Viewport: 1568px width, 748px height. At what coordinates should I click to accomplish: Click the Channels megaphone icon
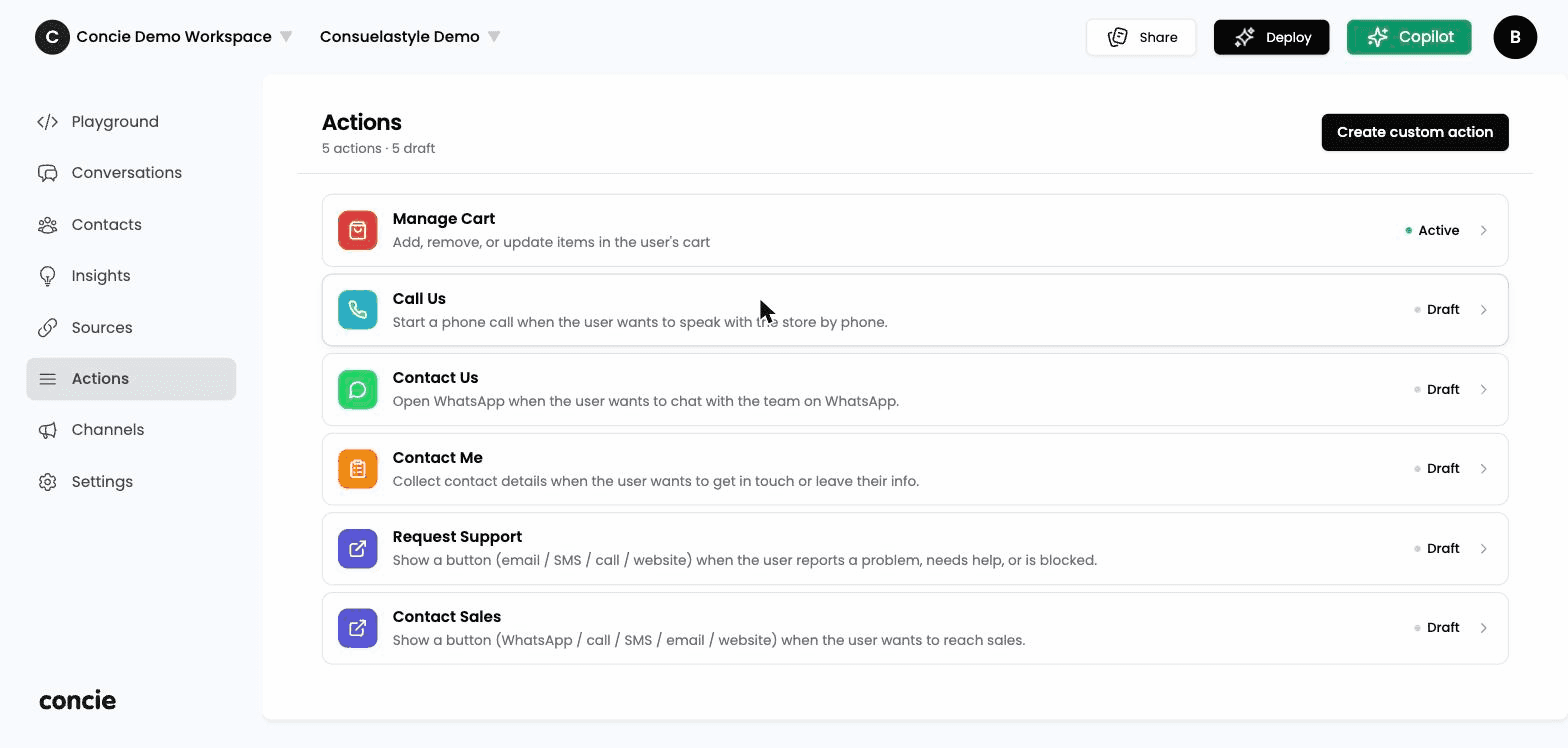coord(47,430)
